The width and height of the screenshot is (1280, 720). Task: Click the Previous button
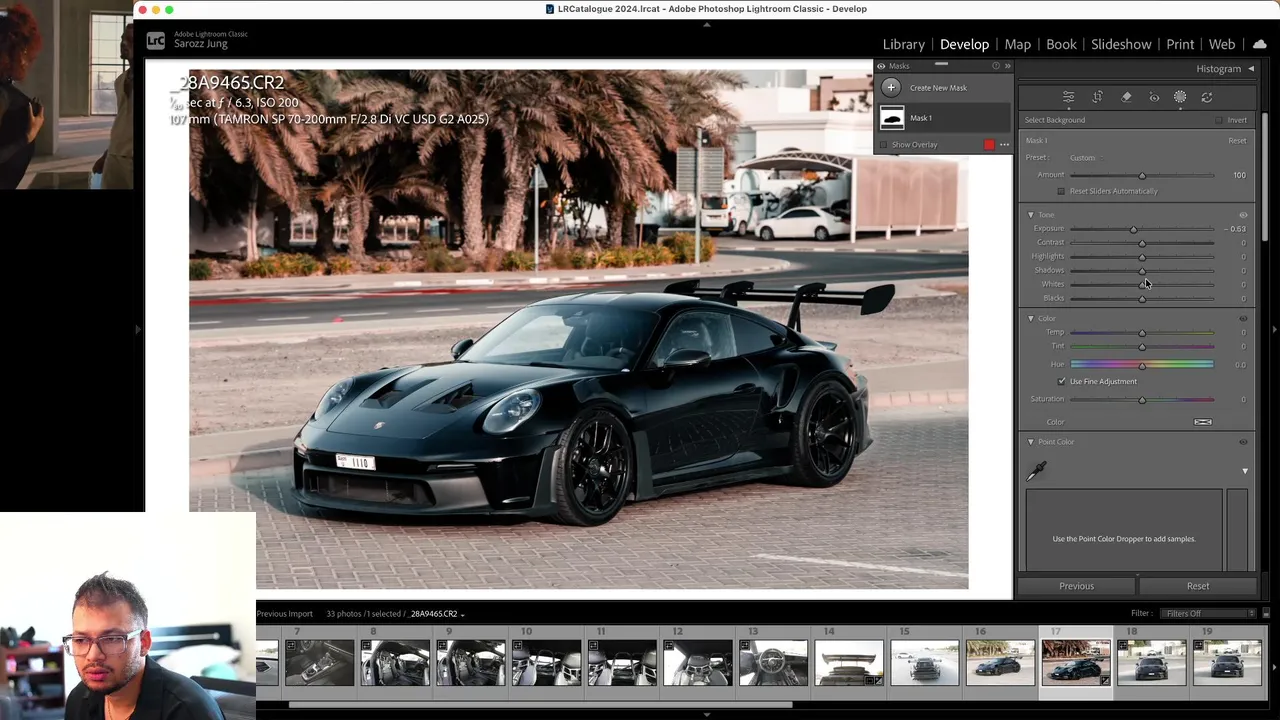pos(1077,586)
